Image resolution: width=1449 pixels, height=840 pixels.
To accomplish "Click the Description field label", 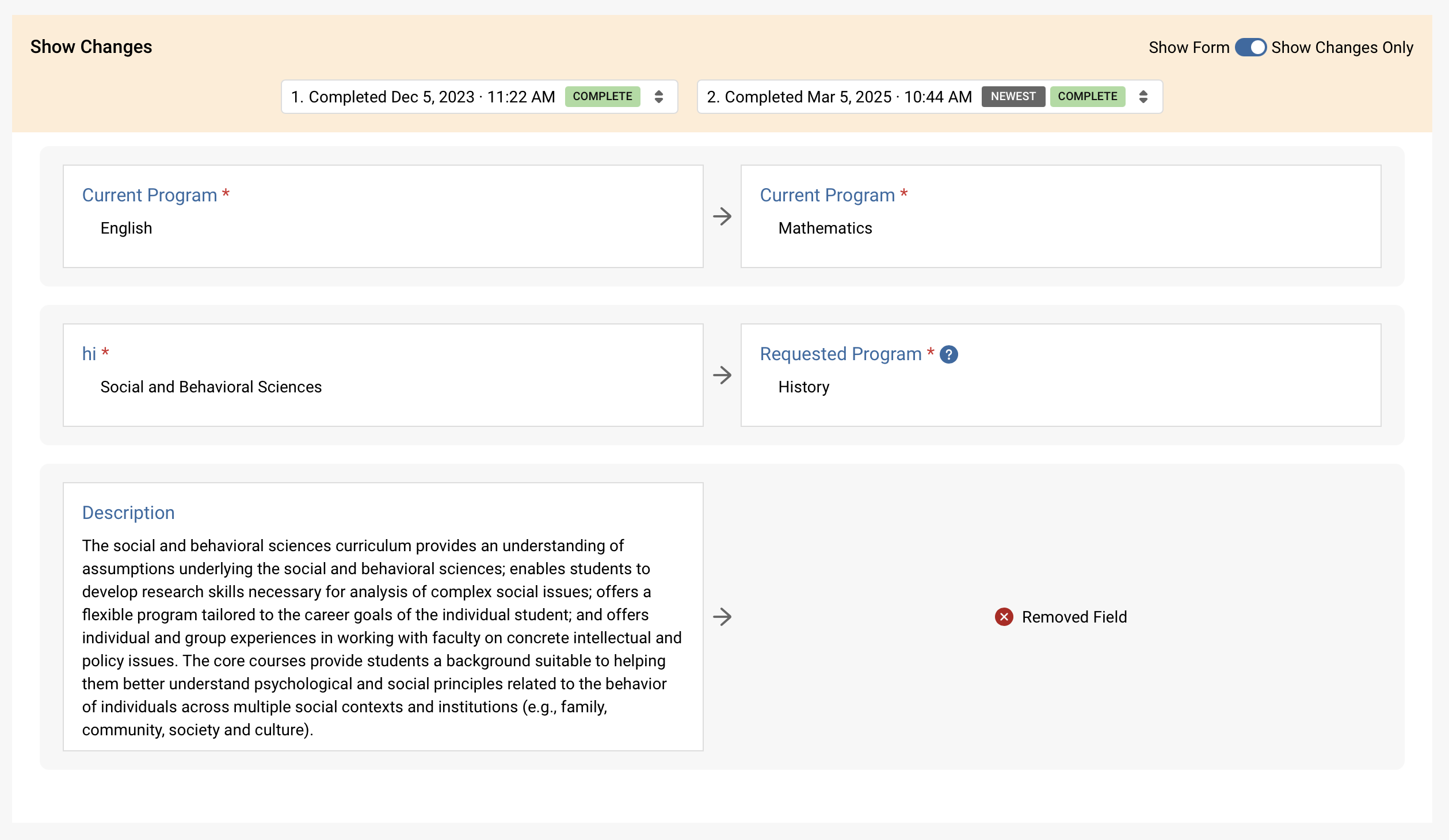I will pos(128,513).
